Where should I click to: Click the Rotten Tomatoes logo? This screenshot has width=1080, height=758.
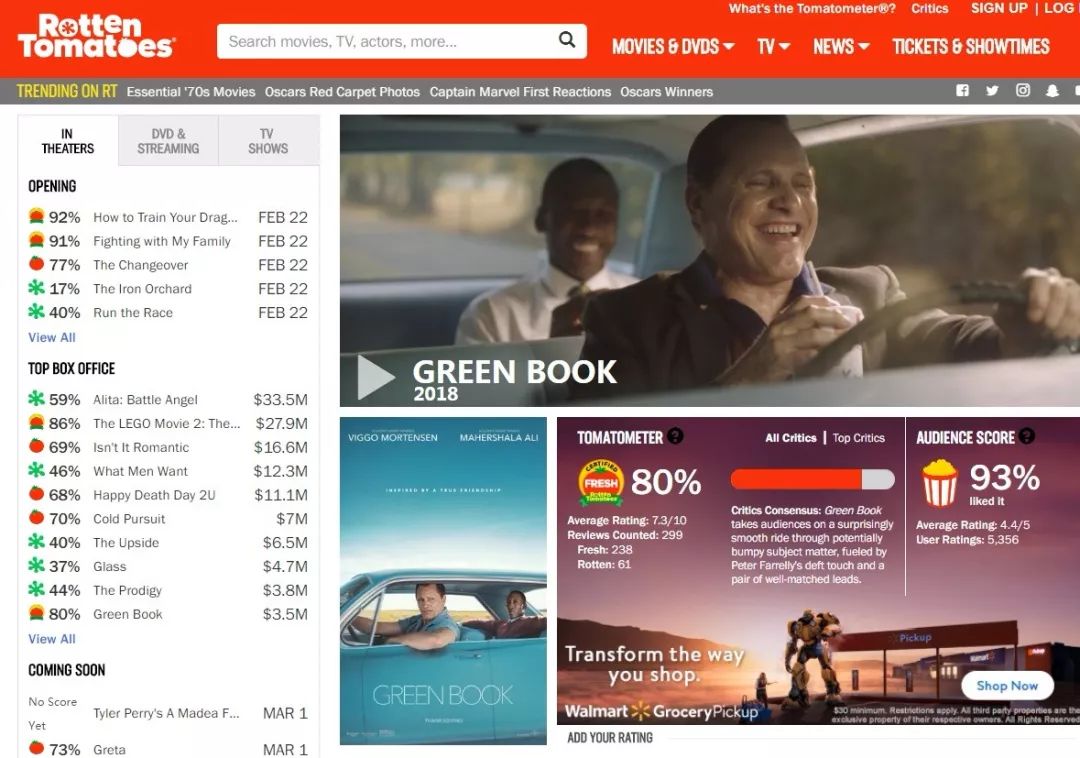click(x=96, y=36)
